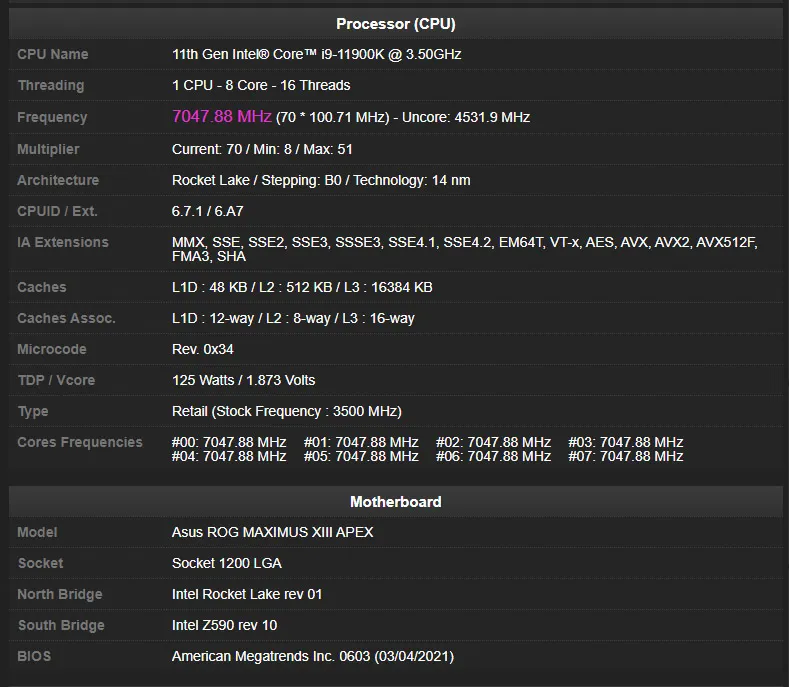Click core #07 frequency entry

[626, 456]
